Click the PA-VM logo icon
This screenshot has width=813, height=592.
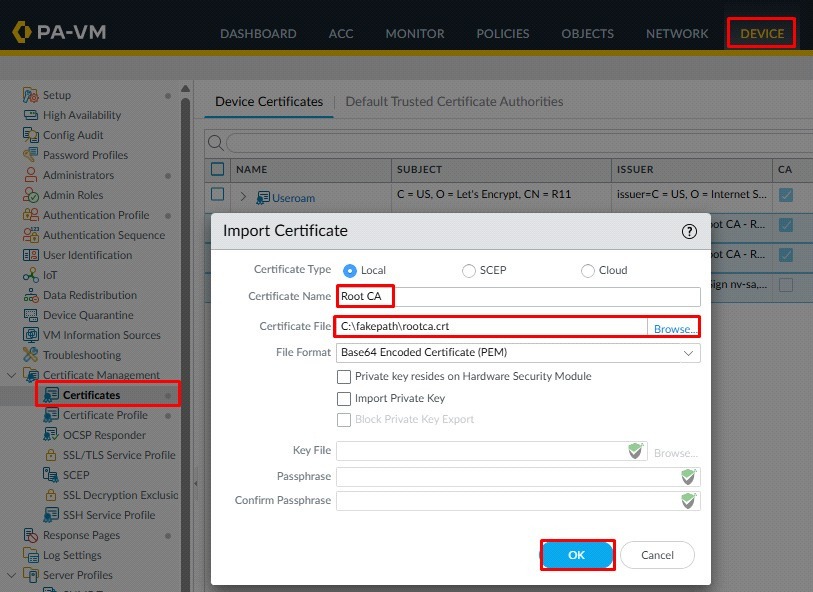[x=22, y=32]
